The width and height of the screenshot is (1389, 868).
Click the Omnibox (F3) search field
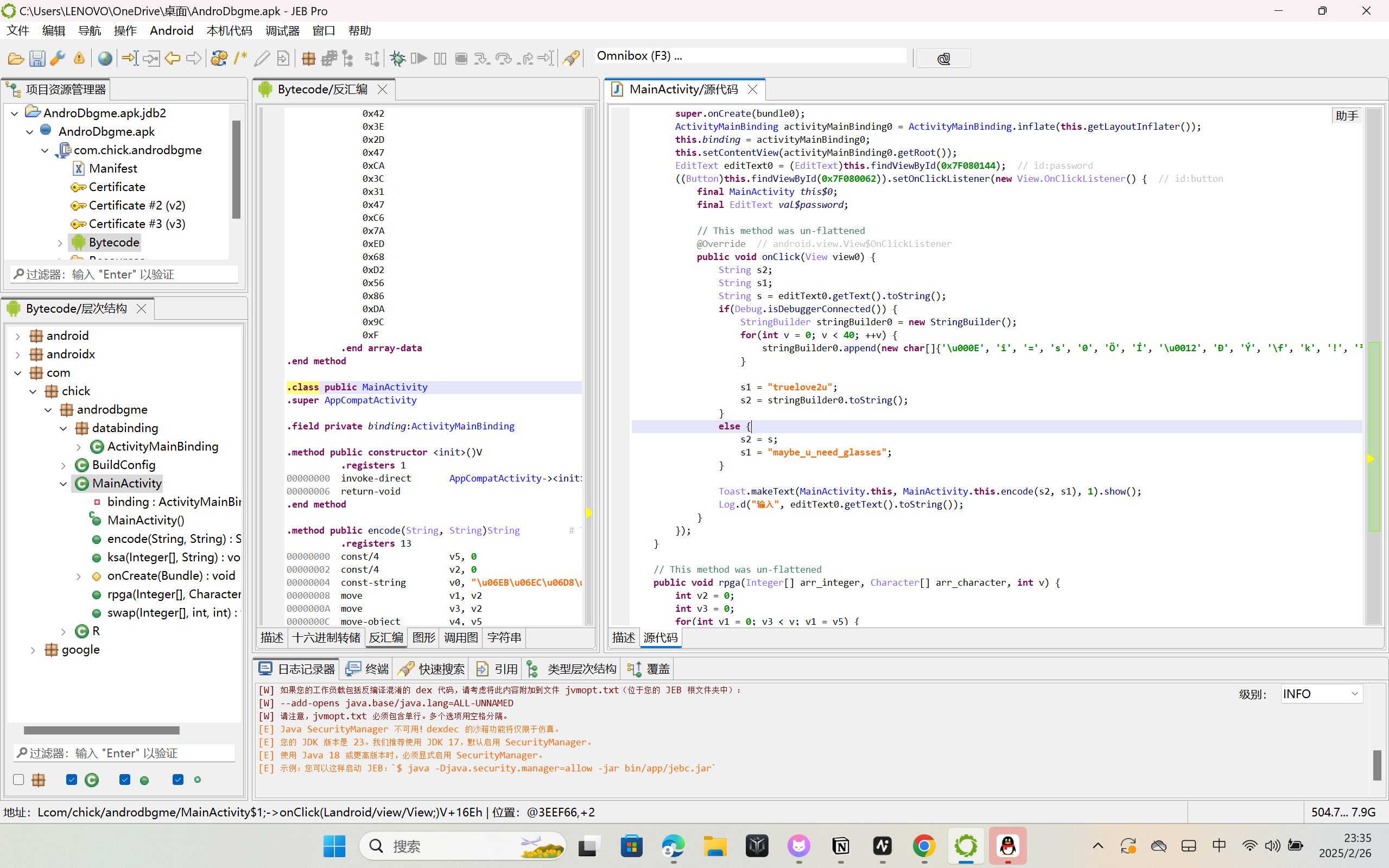tap(746, 56)
